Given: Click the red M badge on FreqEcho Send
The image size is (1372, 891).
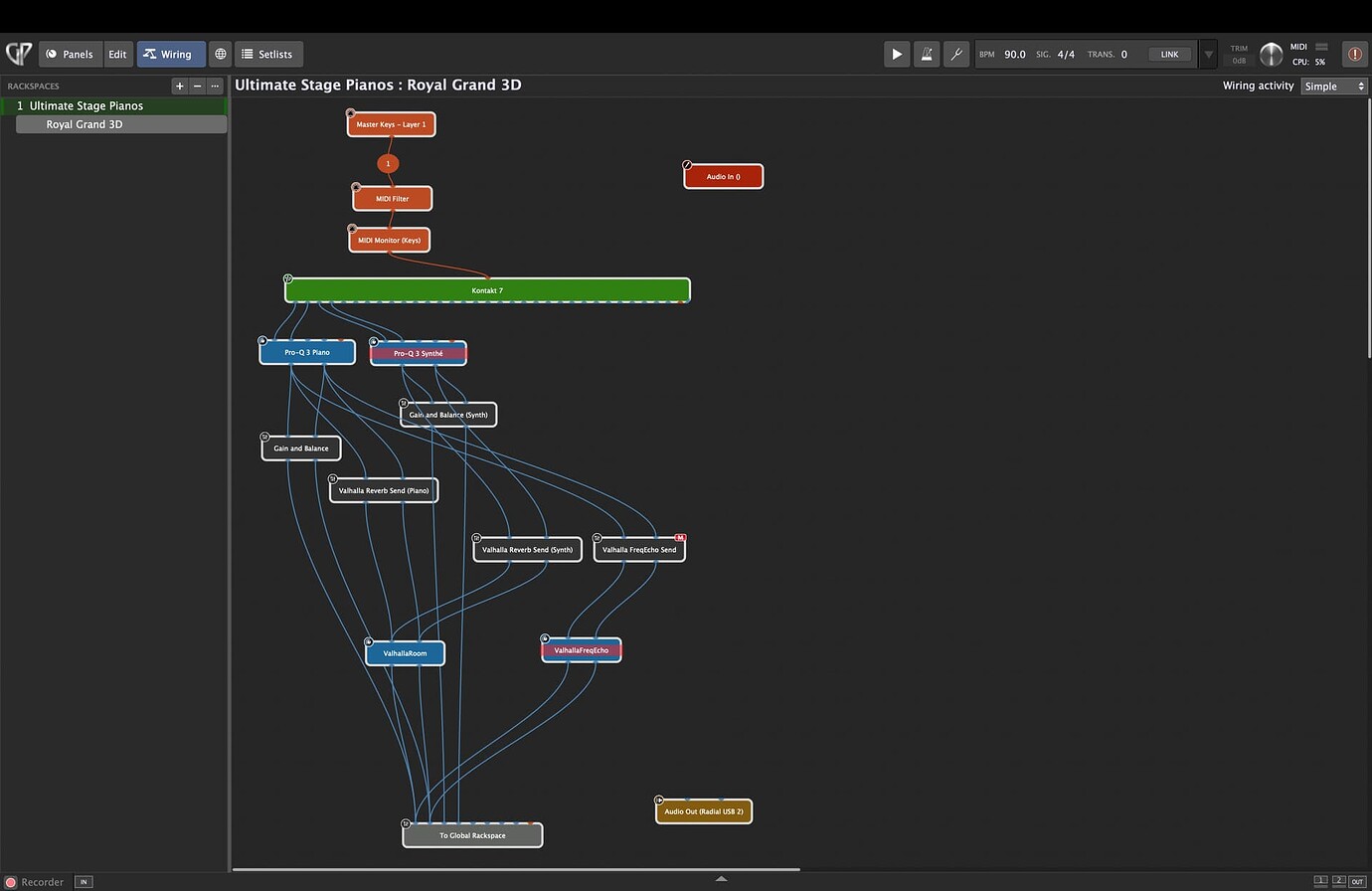Looking at the screenshot, I should pos(680,538).
